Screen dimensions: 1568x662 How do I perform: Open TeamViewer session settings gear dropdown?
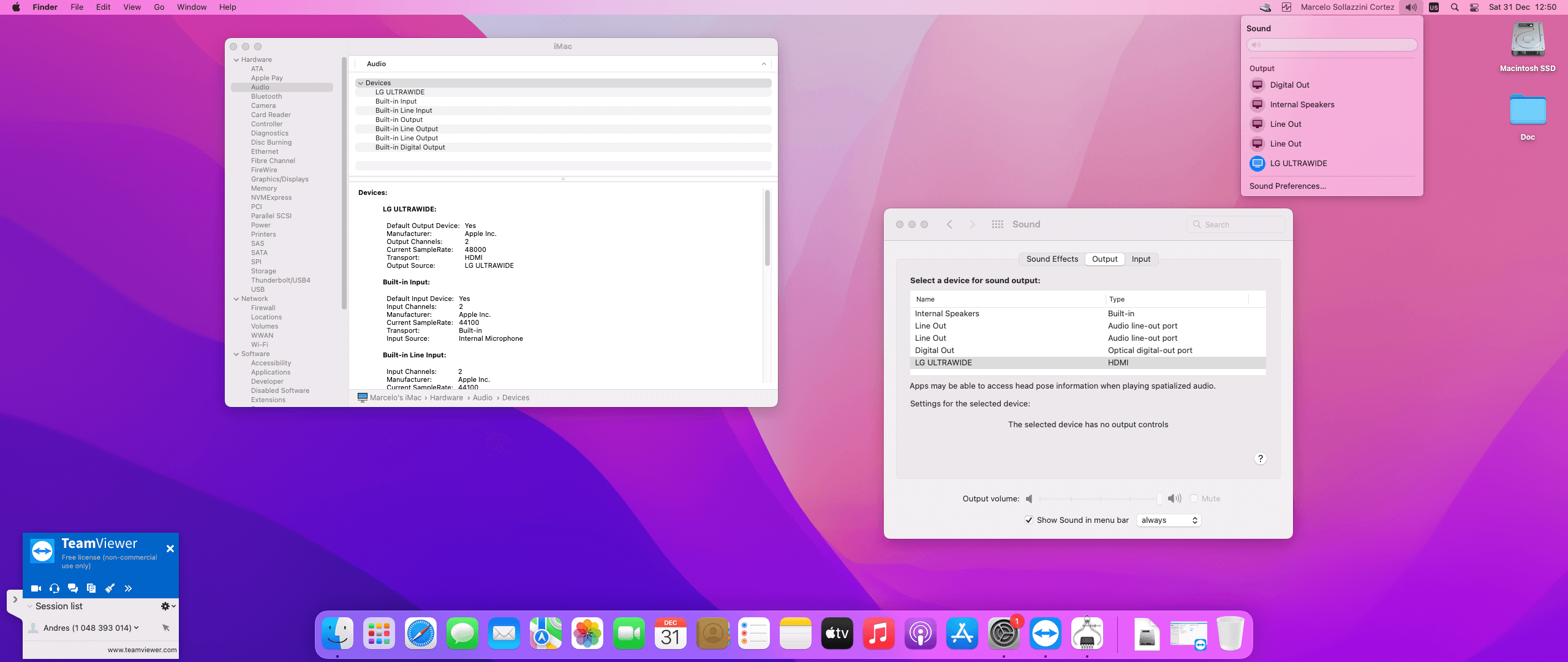[x=167, y=606]
